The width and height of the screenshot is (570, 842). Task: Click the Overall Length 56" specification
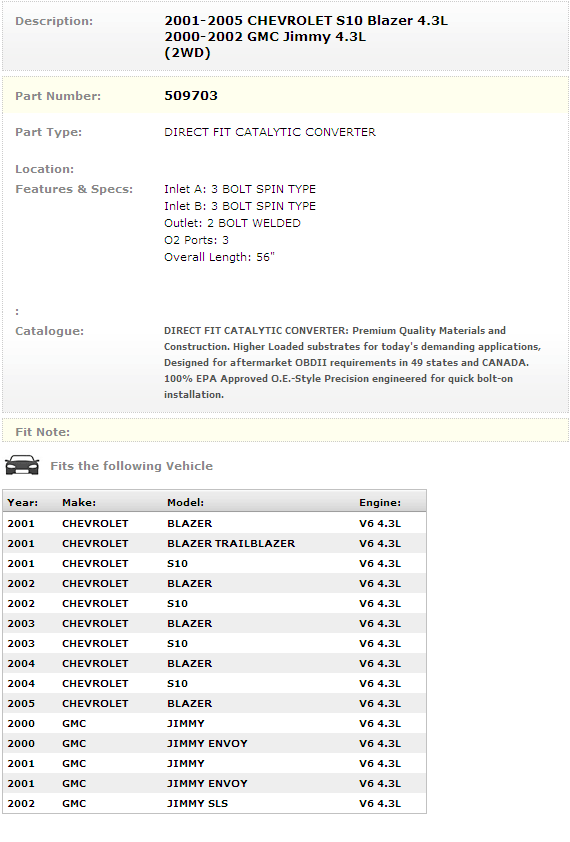[219, 257]
